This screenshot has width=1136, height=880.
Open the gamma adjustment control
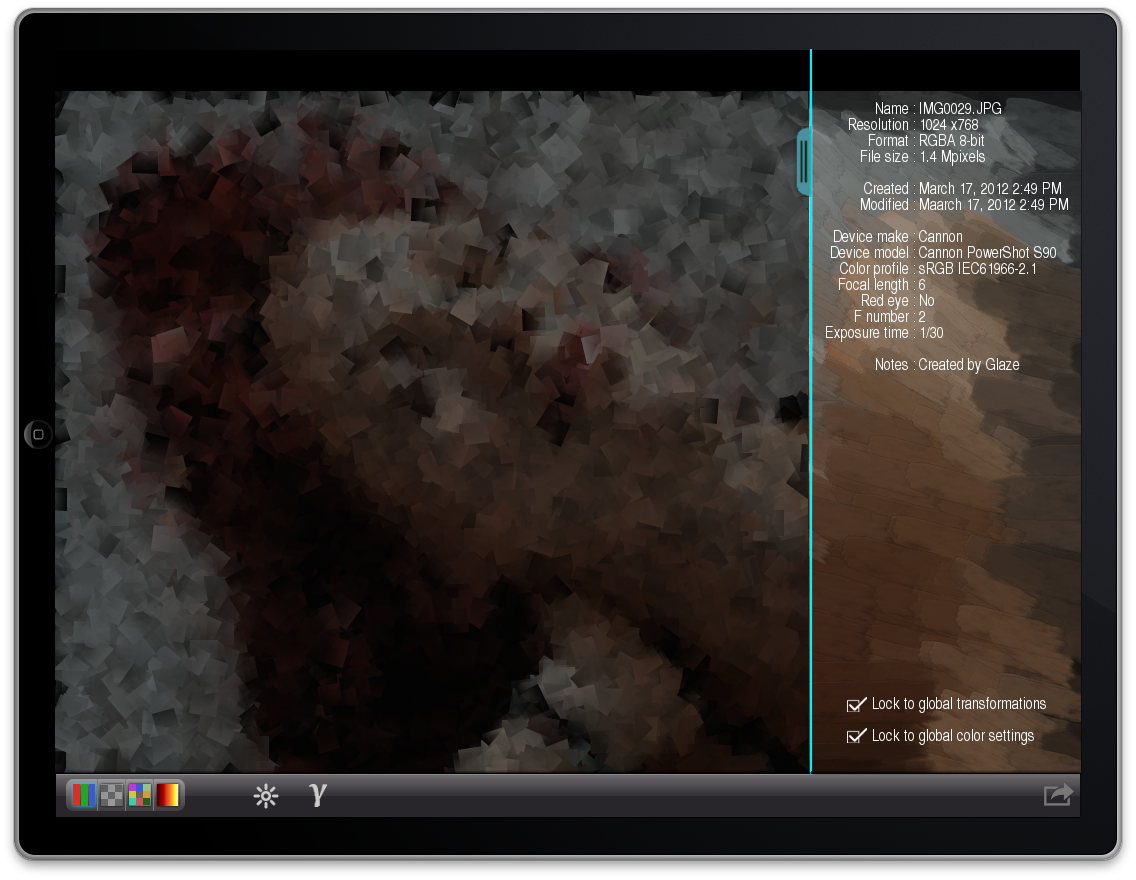[x=317, y=795]
